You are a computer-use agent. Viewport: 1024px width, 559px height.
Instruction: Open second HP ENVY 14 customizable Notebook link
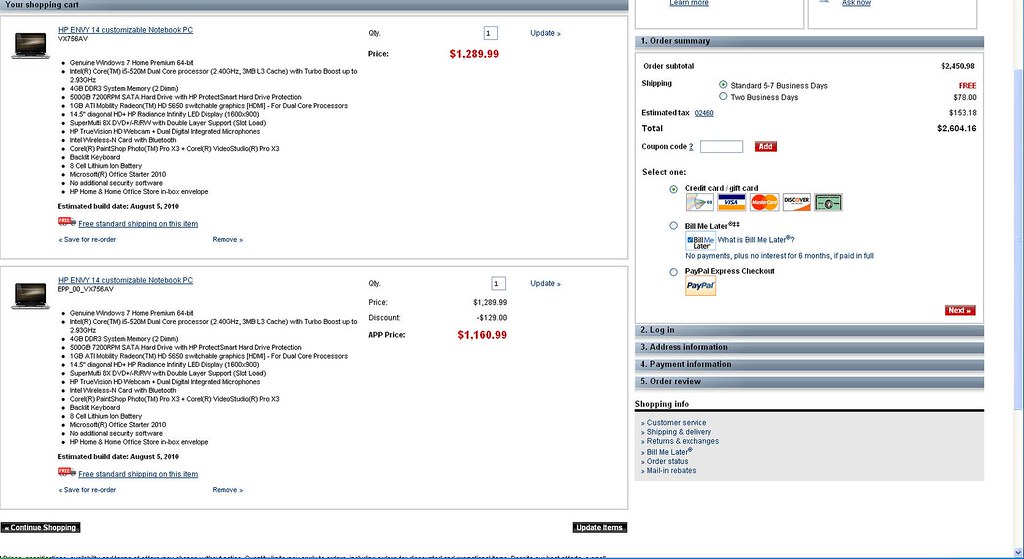tap(125, 280)
